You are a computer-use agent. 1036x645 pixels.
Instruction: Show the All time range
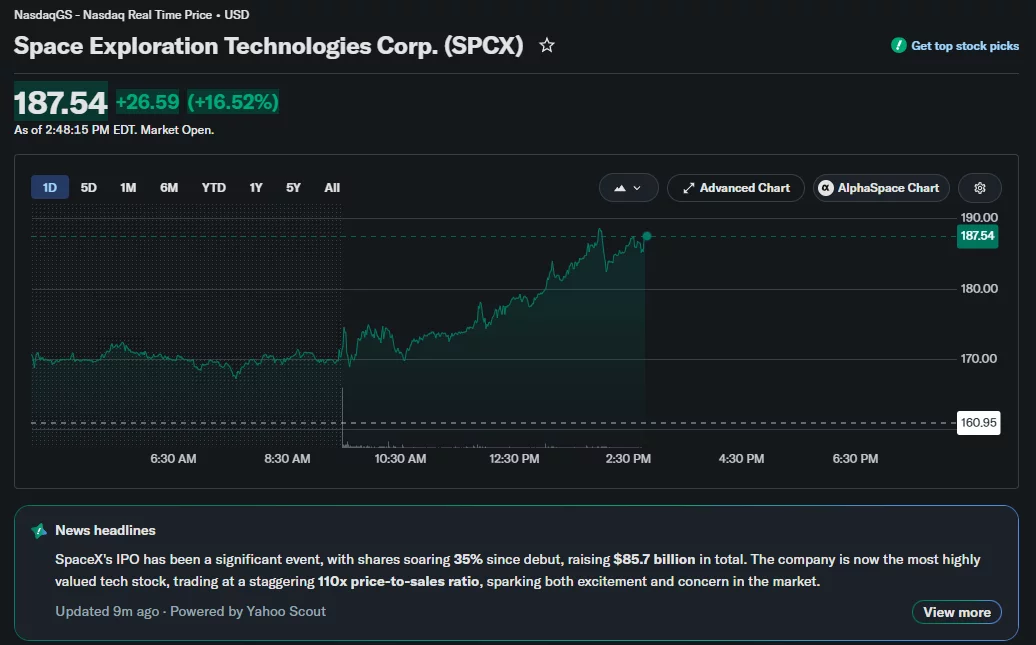pos(332,188)
